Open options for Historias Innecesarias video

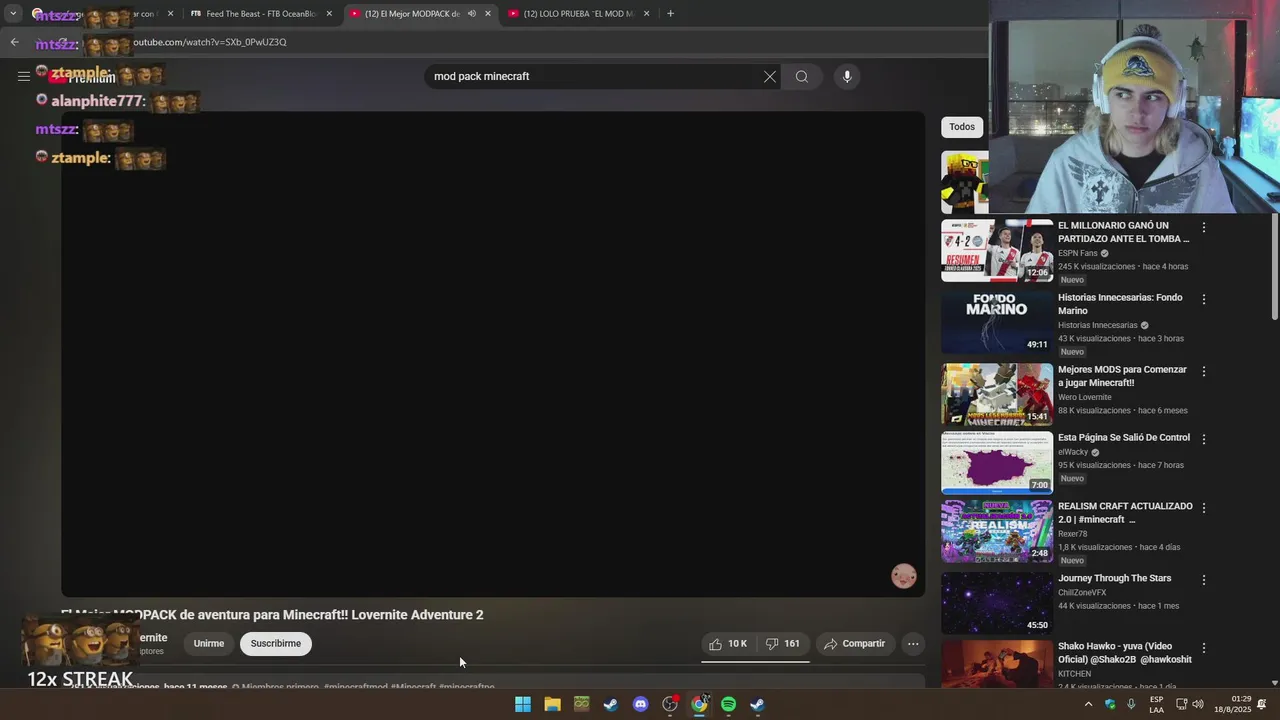point(1204,299)
